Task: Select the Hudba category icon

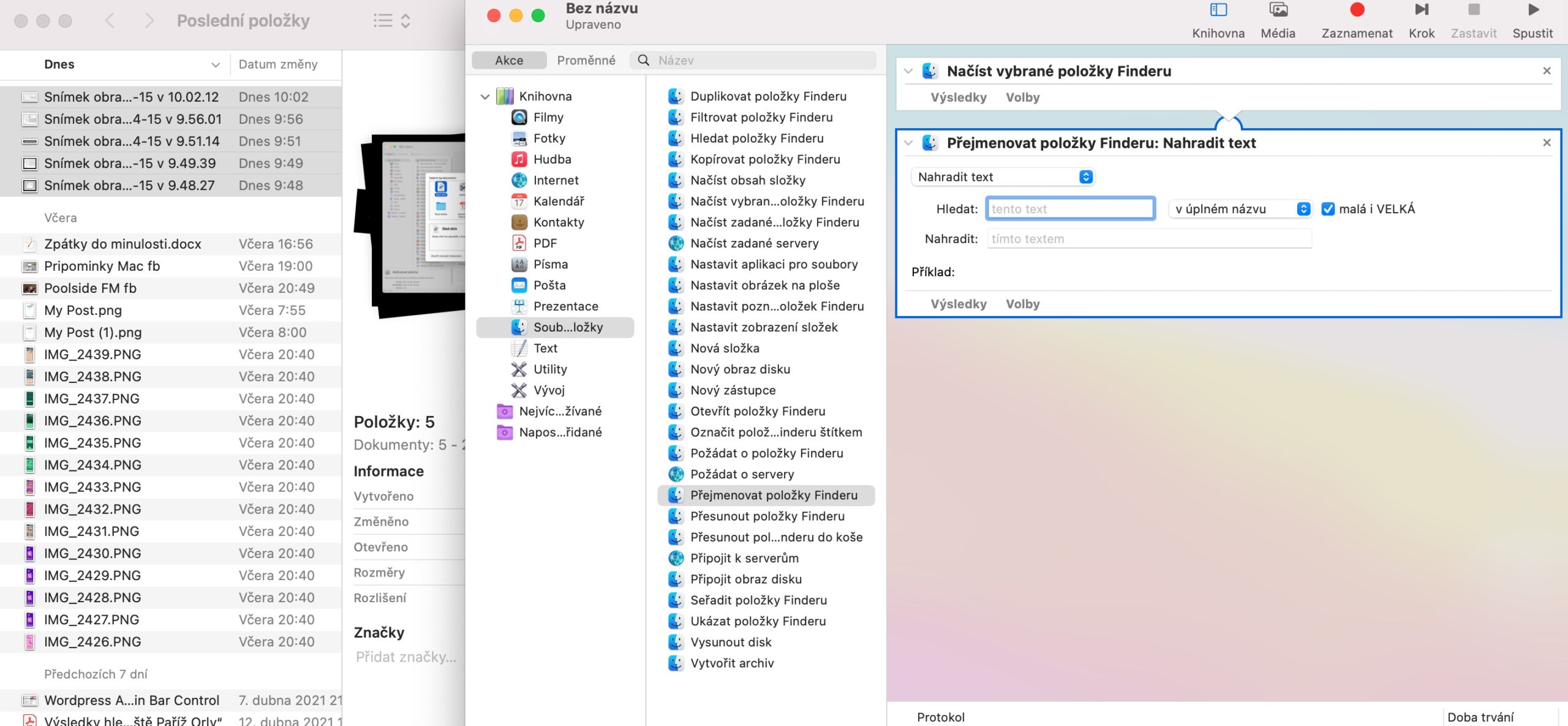Action: (519, 159)
